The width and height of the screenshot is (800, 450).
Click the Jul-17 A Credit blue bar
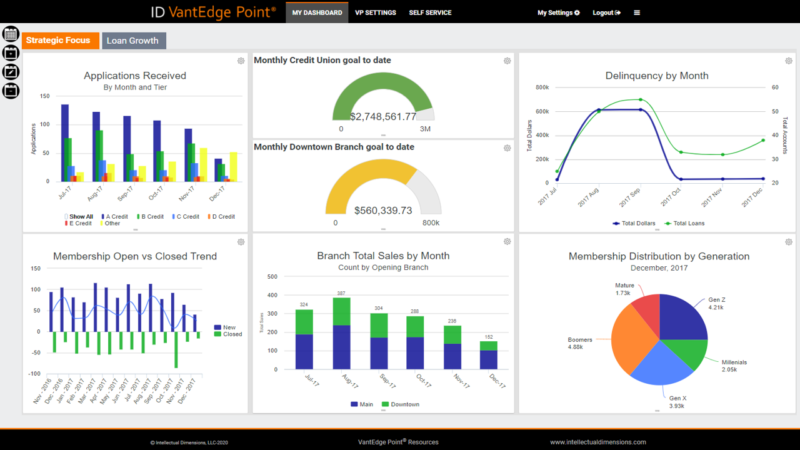65,143
